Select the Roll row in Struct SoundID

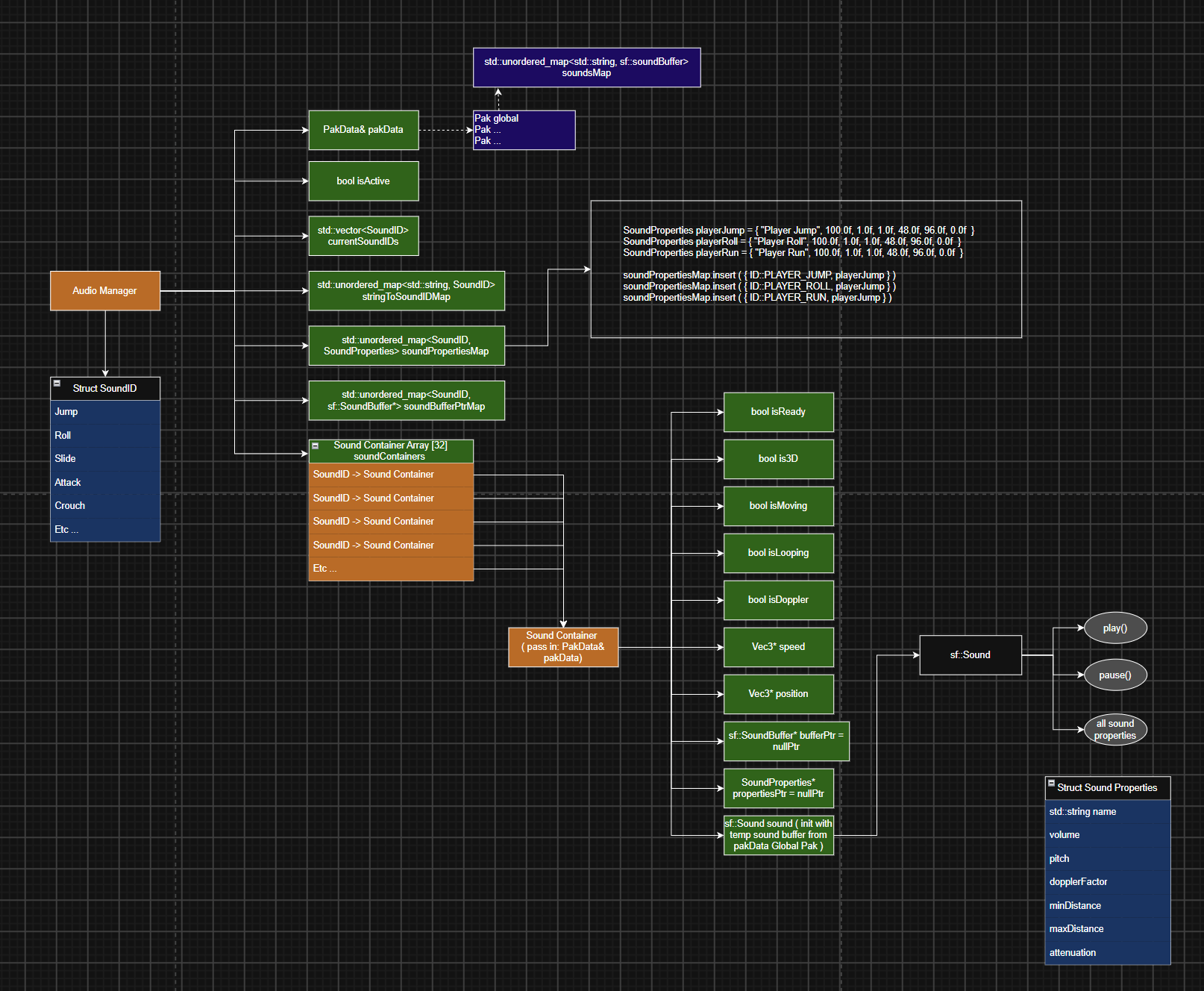105,436
